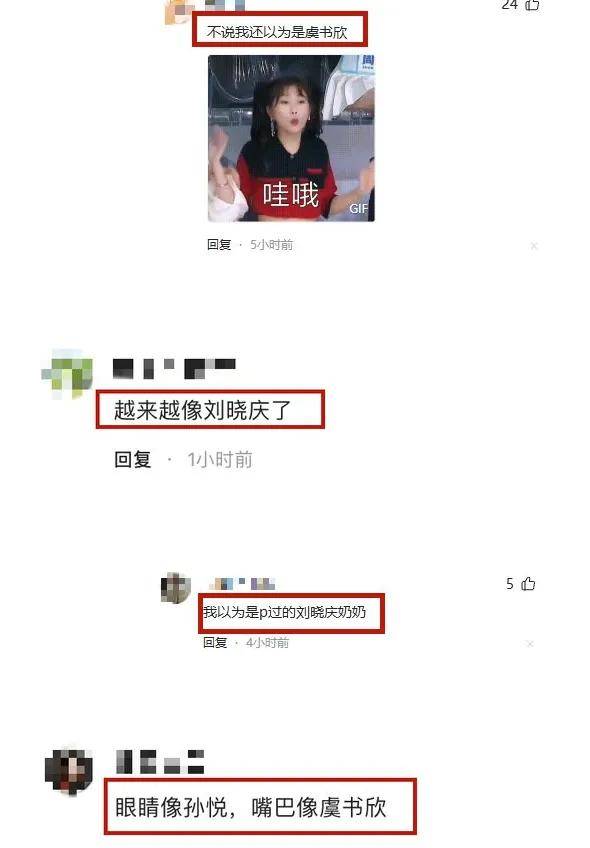Click 回复 beside 4小时前
590x848 pixels.
click(215, 642)
